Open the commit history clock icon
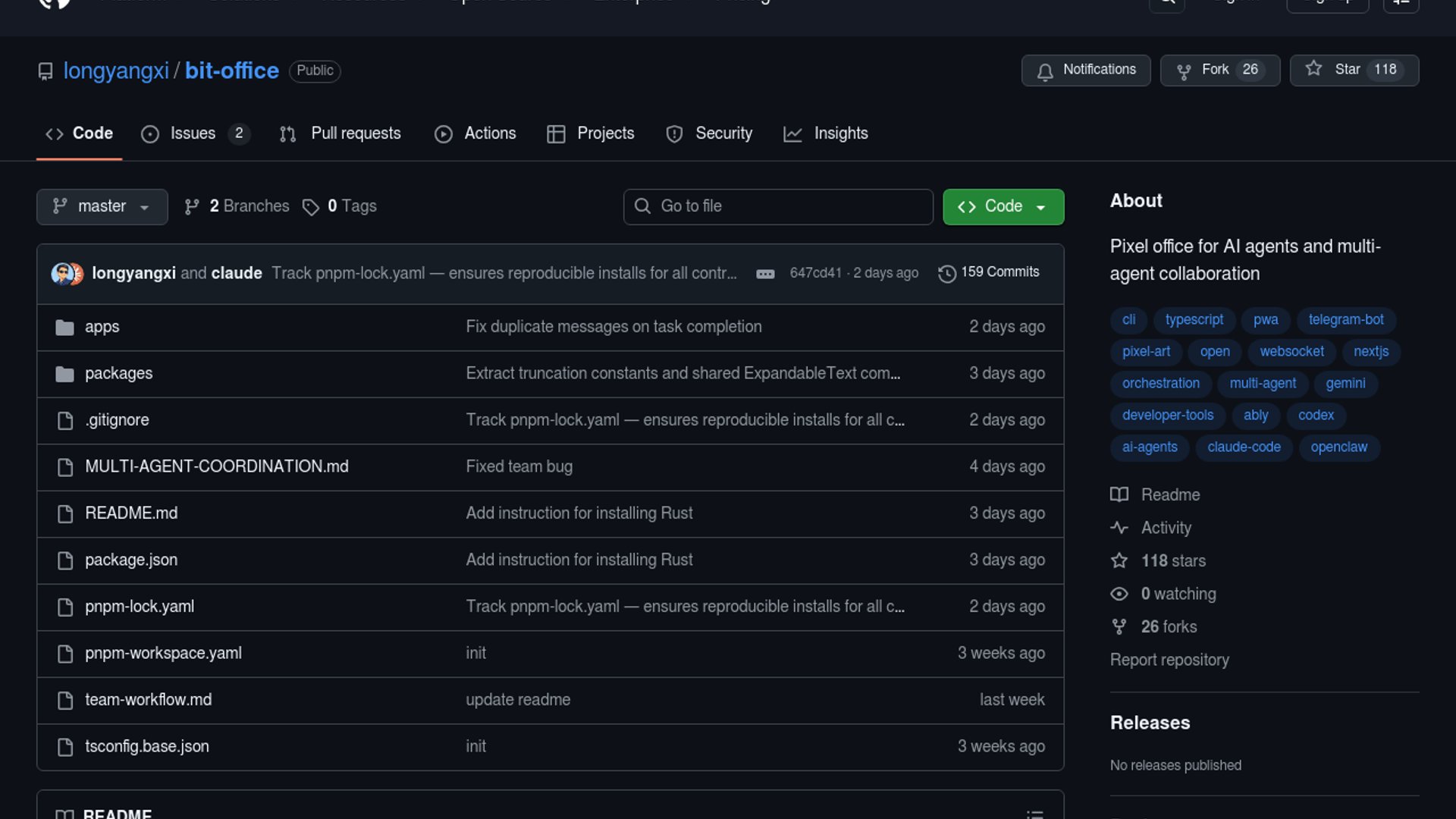This screenshot has height=819, width=1456. (946, 273)
